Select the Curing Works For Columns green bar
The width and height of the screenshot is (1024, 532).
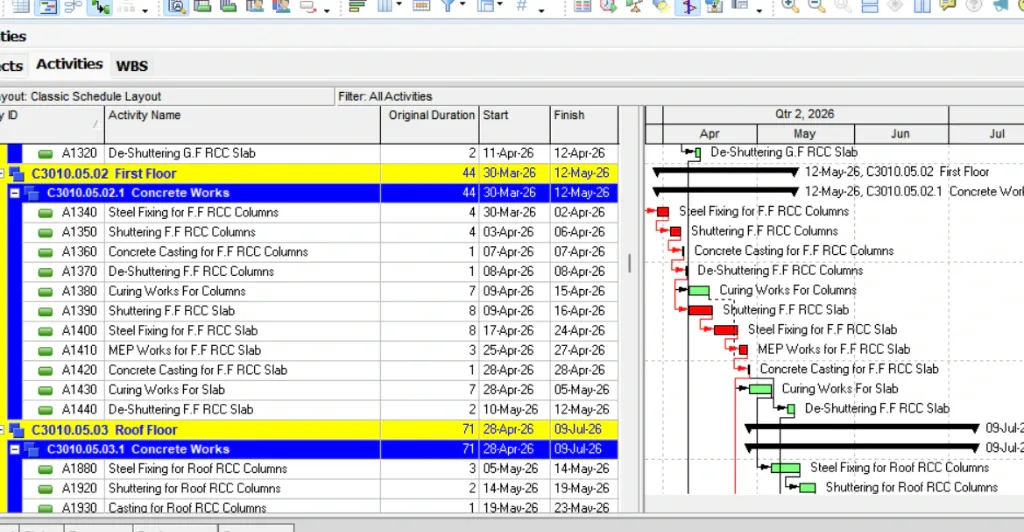pos(699,290)
